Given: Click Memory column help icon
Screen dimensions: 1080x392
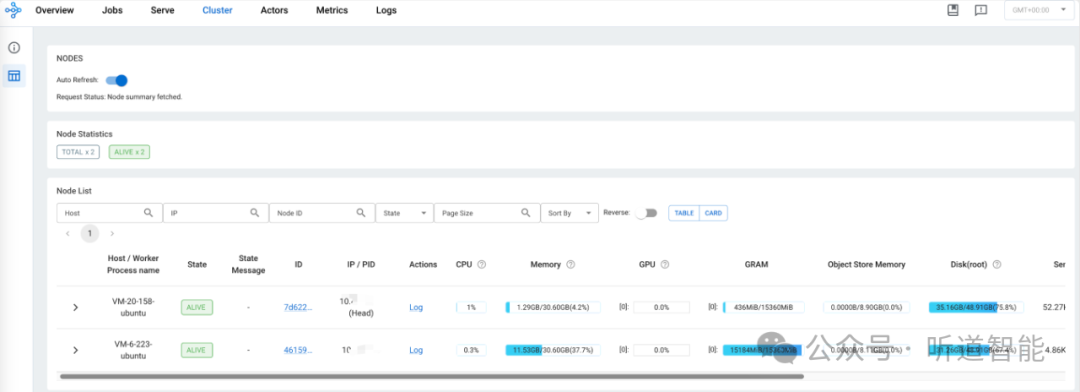Looking at the screenshot, I should point(570,265).
